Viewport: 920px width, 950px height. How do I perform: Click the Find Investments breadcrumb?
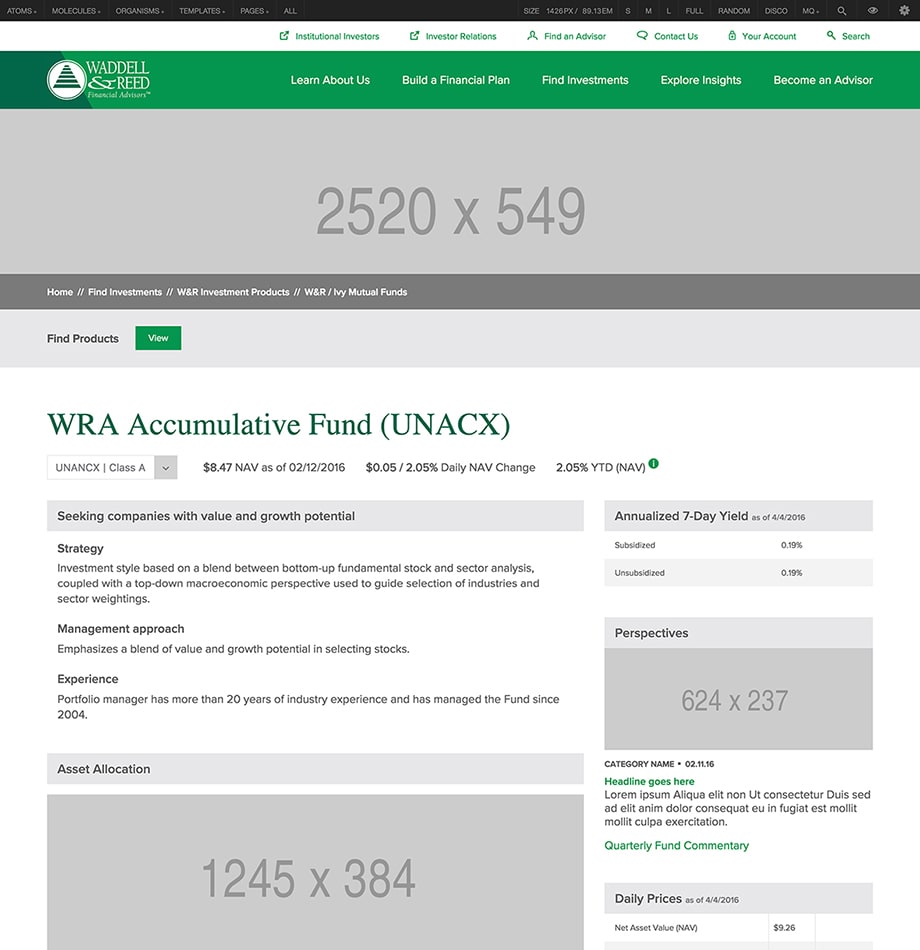click(x=125, y=292)
